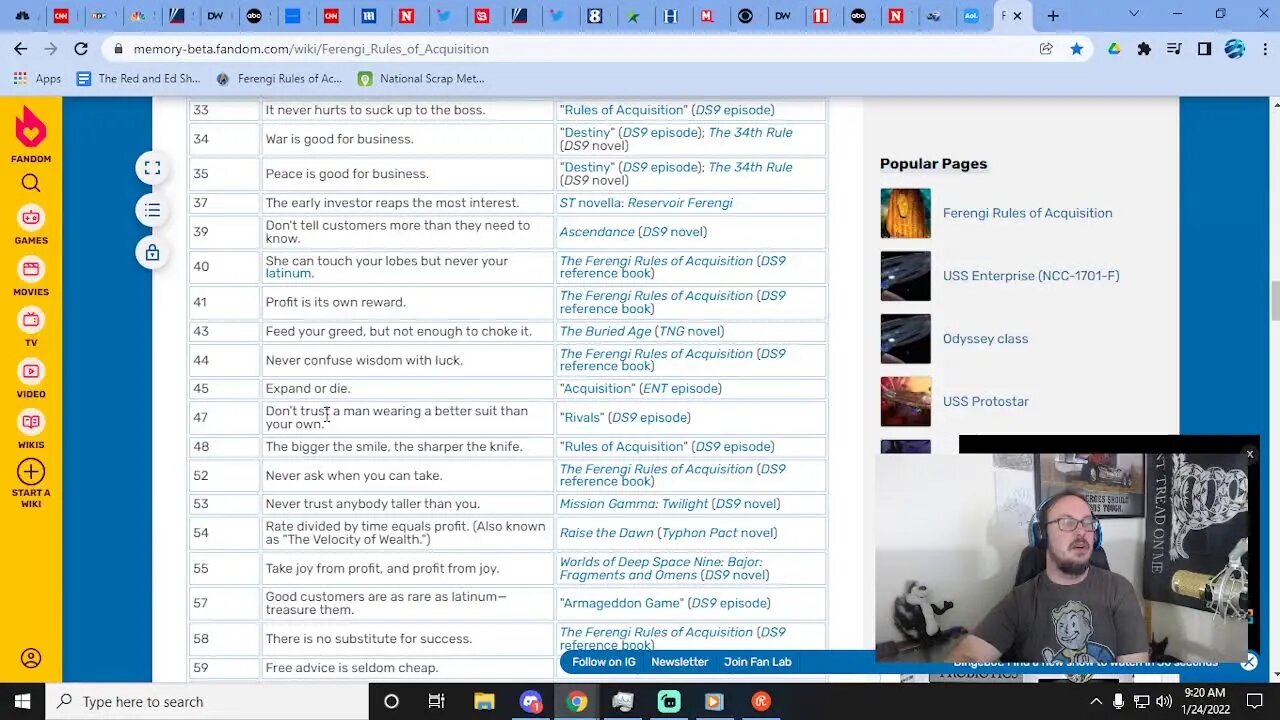1280x720 pixels.
Task: Open Task View on the taskbar
Action: tap(436, 701)
